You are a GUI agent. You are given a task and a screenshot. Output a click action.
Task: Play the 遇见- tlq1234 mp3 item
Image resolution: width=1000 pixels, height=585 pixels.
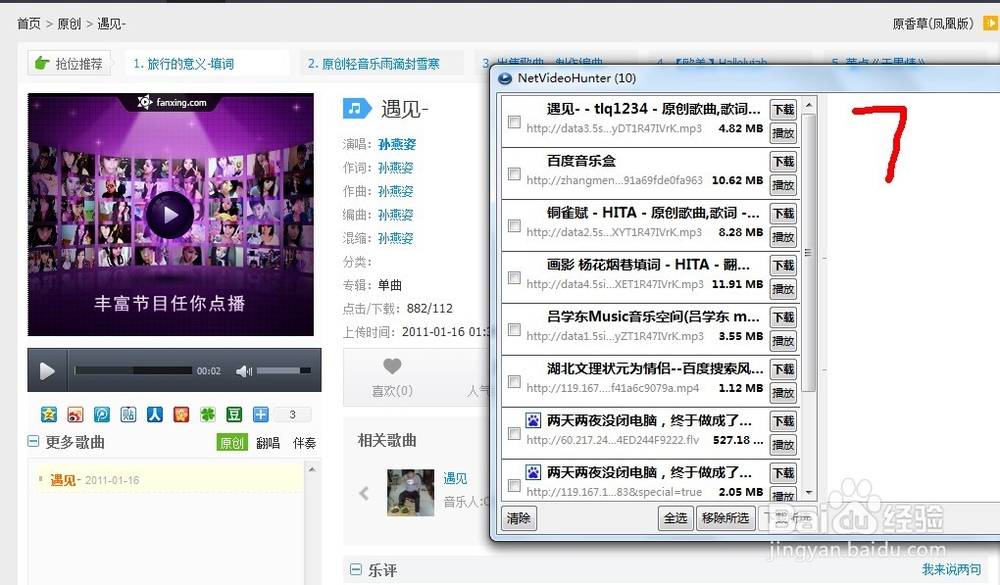pos(783,133)
